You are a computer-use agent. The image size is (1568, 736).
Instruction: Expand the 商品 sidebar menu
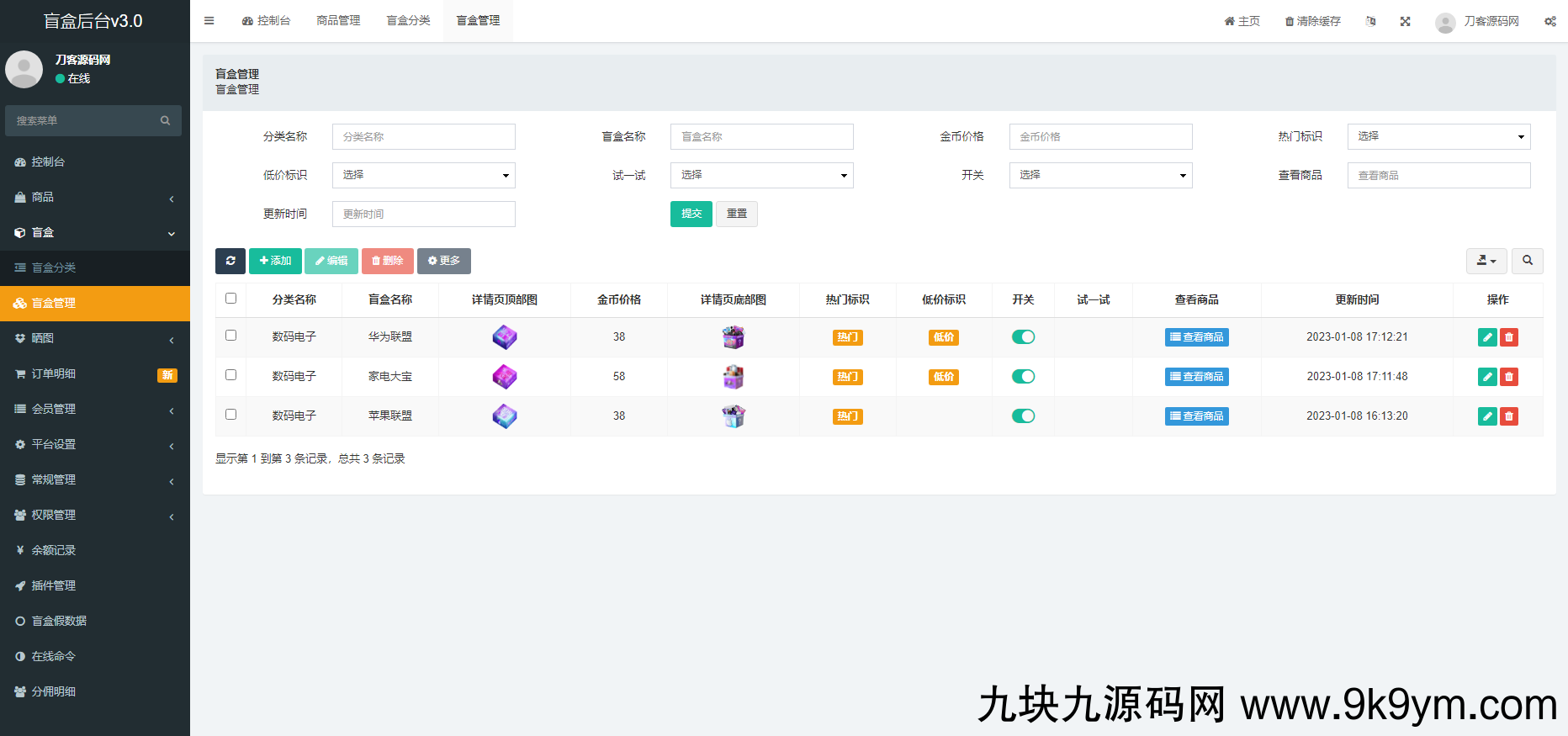94,197
